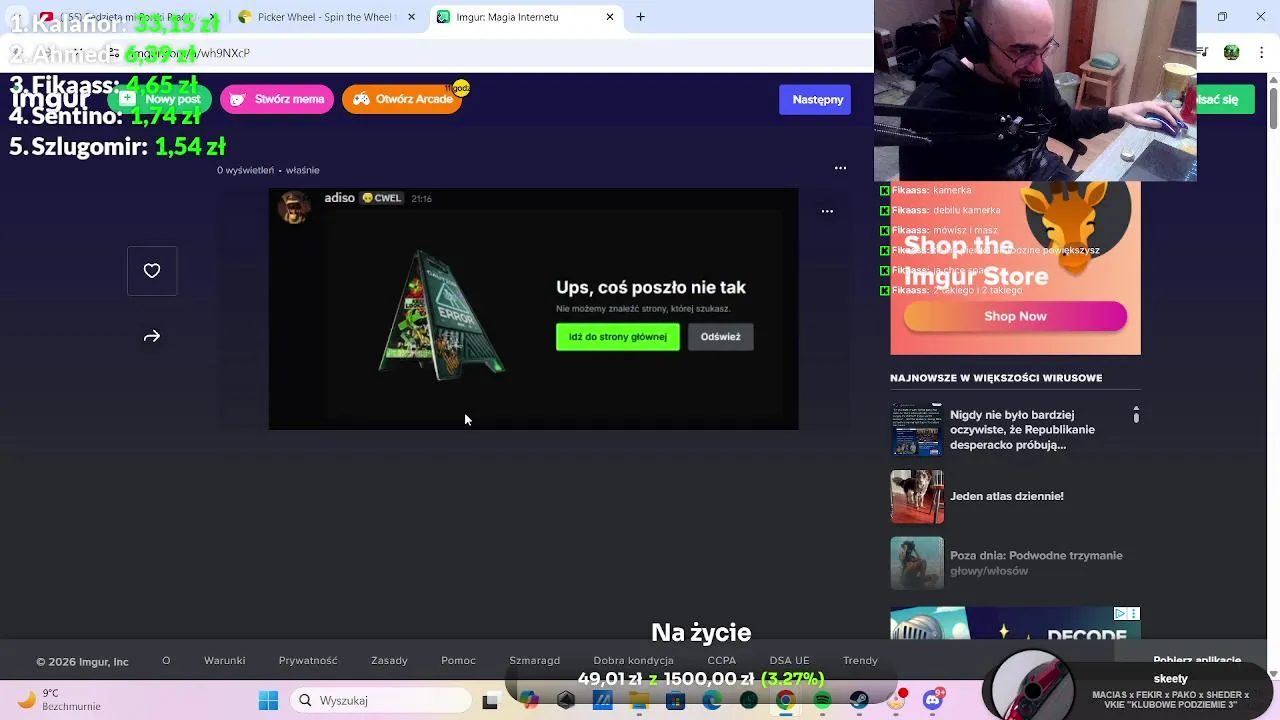The image size is (1280, 720).
Task: Open the CCPA footer link
Action: (x=722, y=661)
